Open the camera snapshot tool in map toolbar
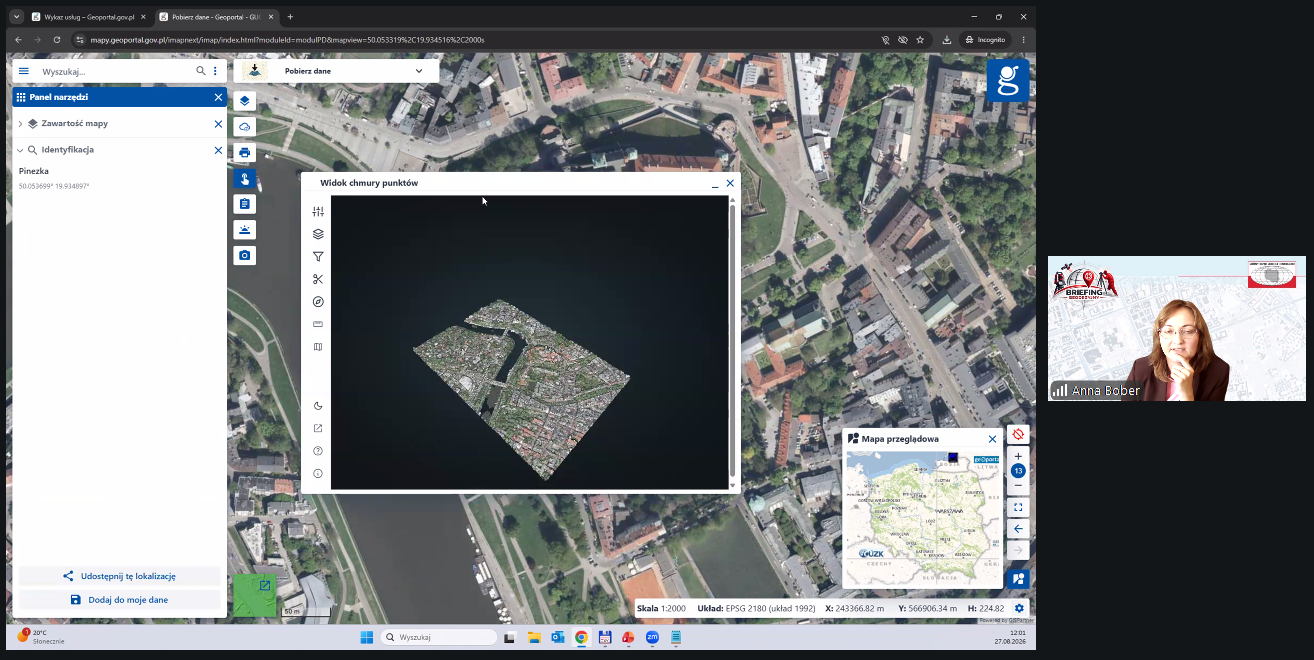This screenshot has height=660, width=1314. coord(245,255)
